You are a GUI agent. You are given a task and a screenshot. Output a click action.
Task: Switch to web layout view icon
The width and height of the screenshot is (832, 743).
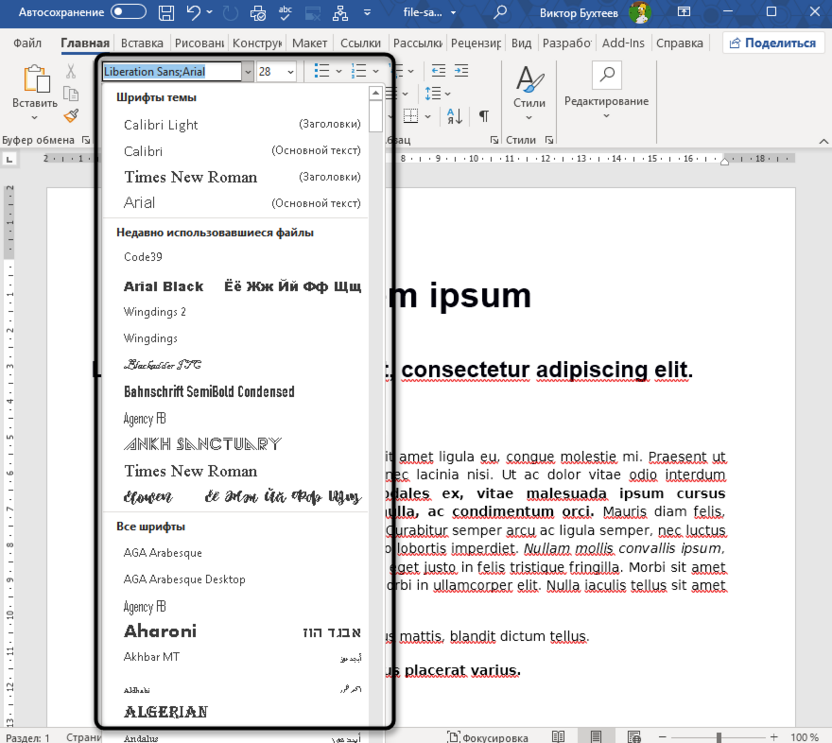click(x=634, y=737)
